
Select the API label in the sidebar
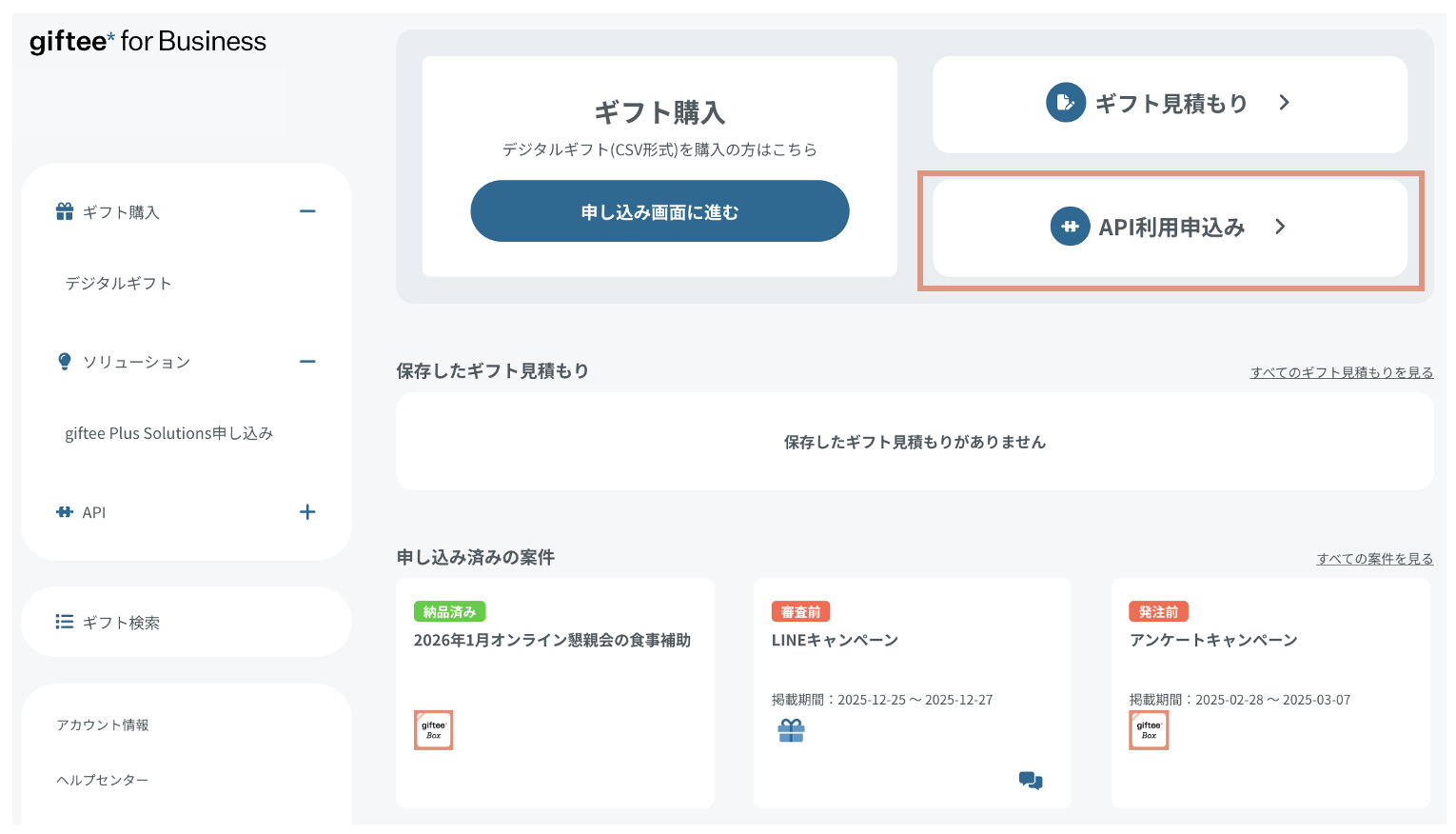tap(94, 512)
